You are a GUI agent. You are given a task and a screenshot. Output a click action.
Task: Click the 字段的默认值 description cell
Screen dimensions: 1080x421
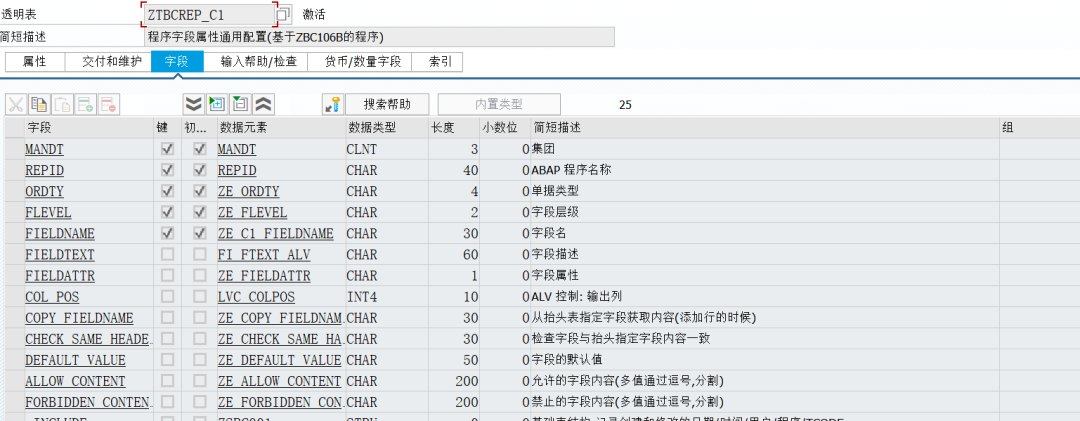tap(765, 360)
